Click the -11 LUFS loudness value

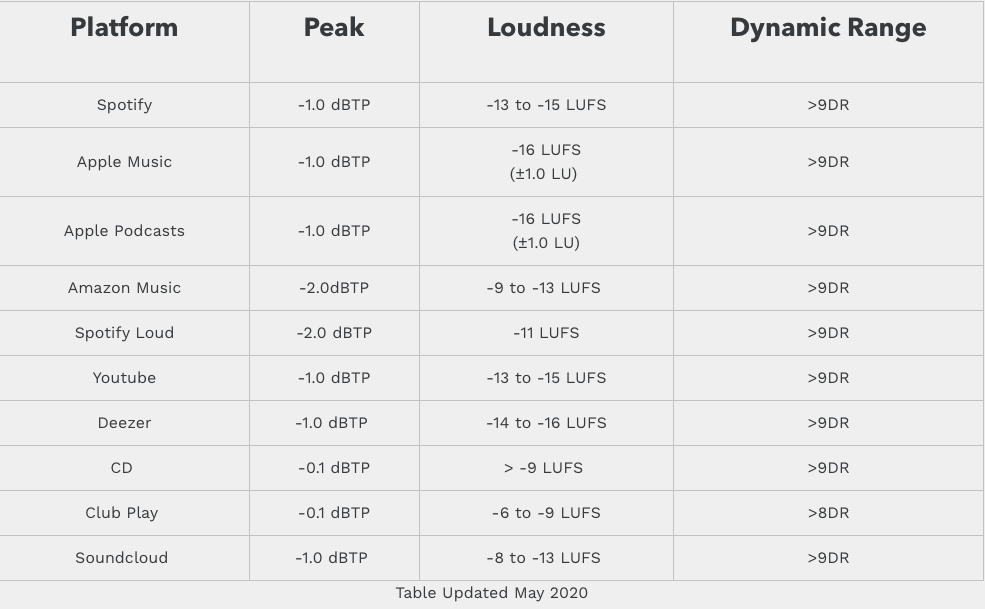coord(546,333)
